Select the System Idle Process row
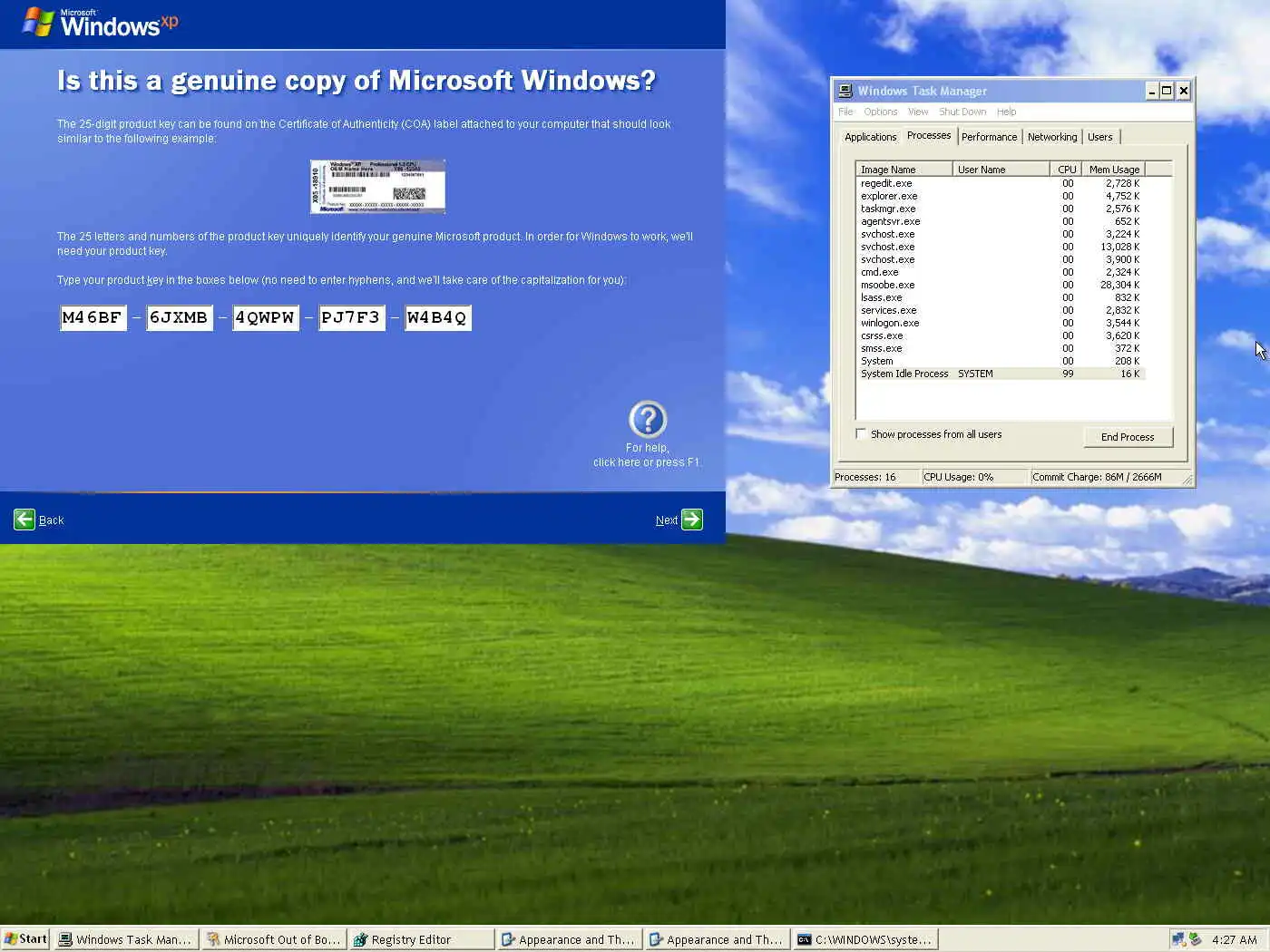Screen dimensions: 1270x952 tap(1001, 374)
